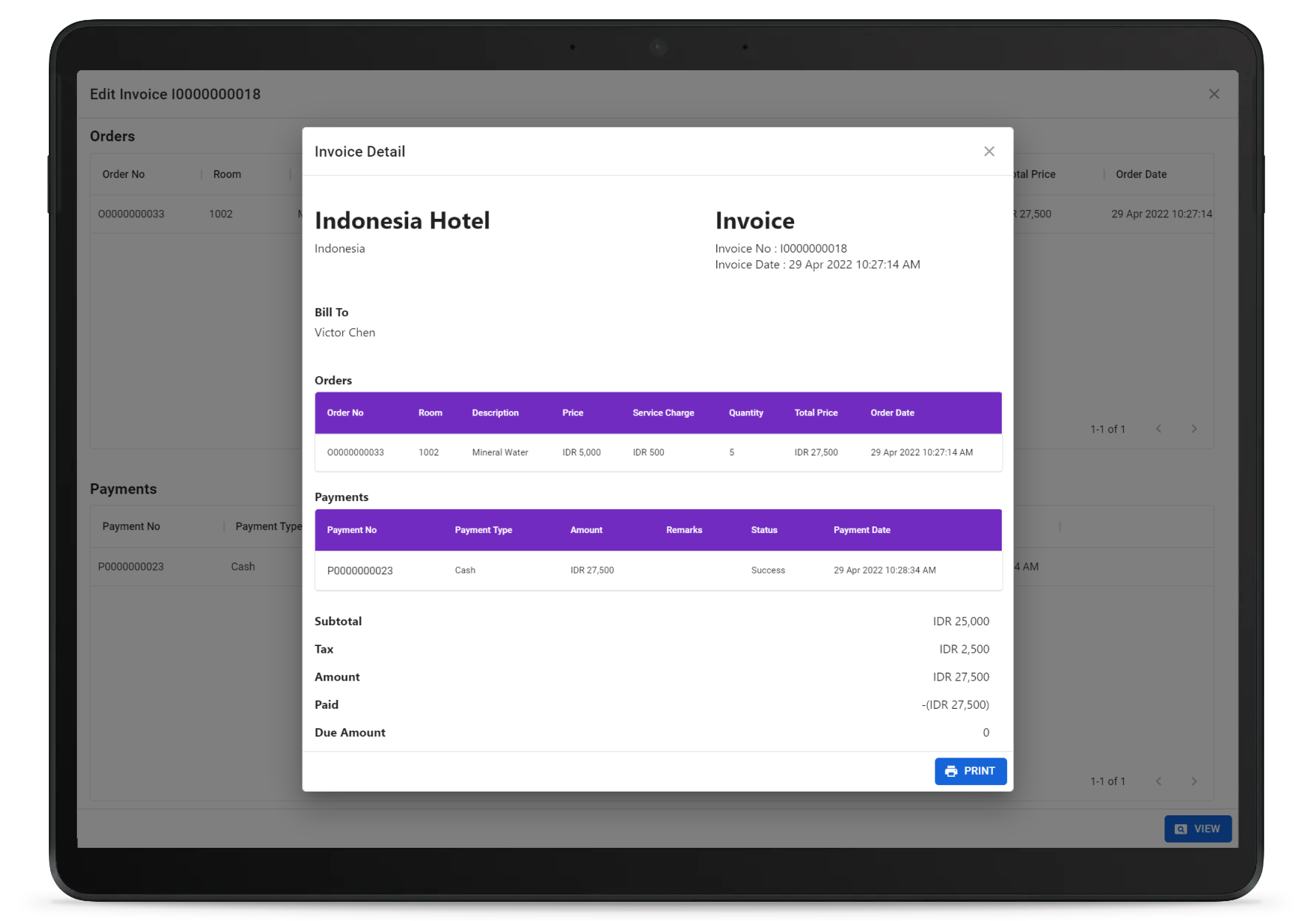Click the purple Payment Date column header
1316x921 pixels.
[861, 530]
